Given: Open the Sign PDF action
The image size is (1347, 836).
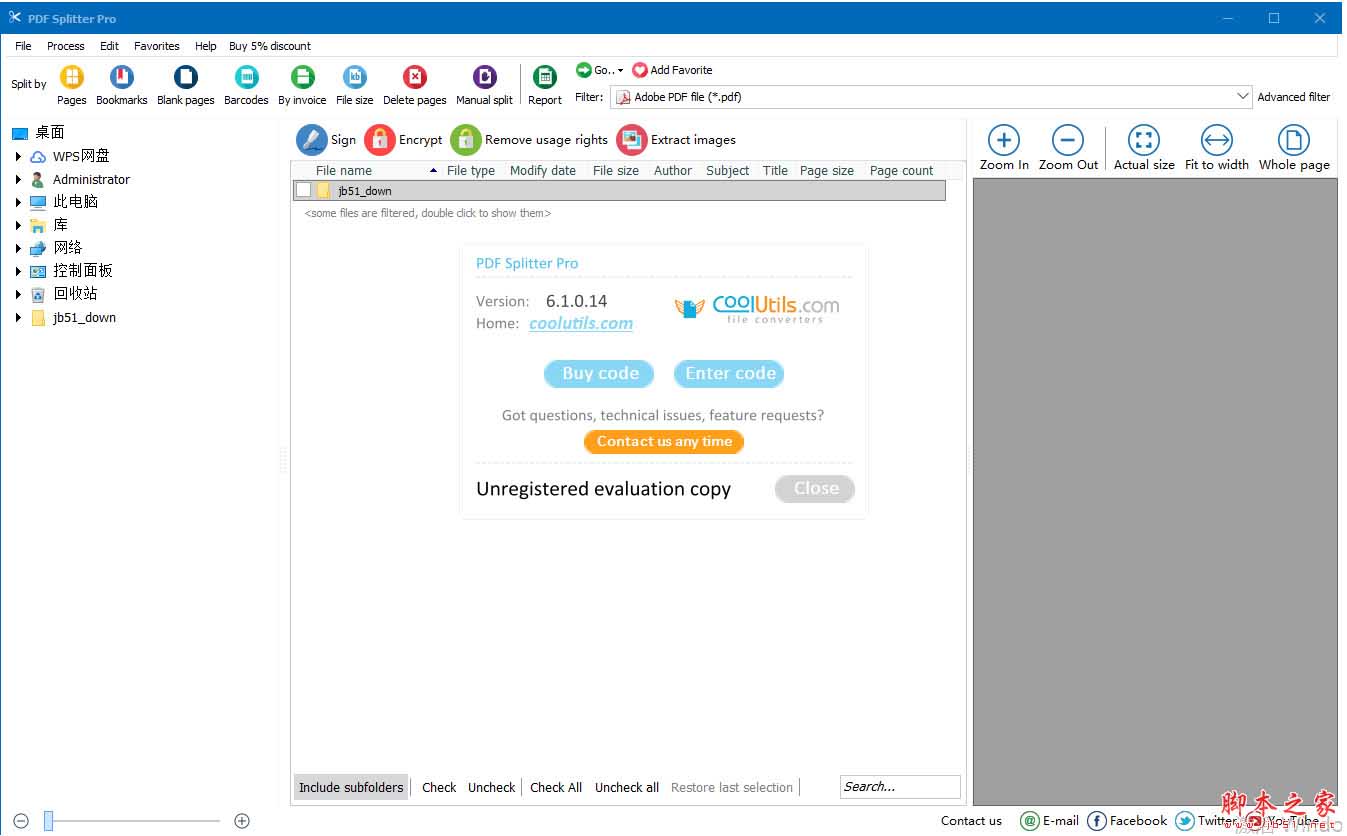Looking at the screenshot, I should point(312,140).
